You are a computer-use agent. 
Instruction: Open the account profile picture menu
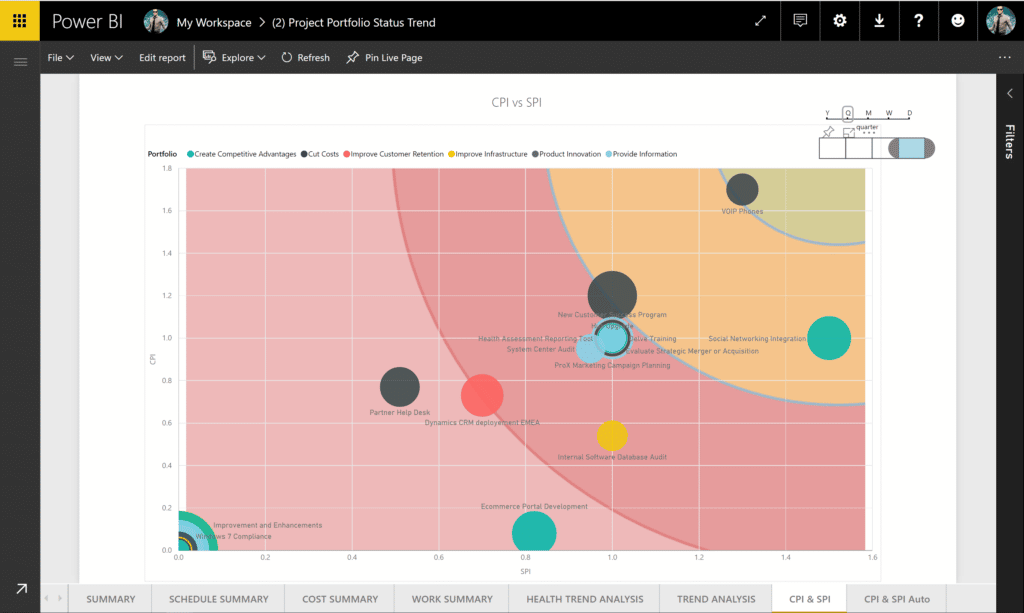click(x=1000, y=21)
